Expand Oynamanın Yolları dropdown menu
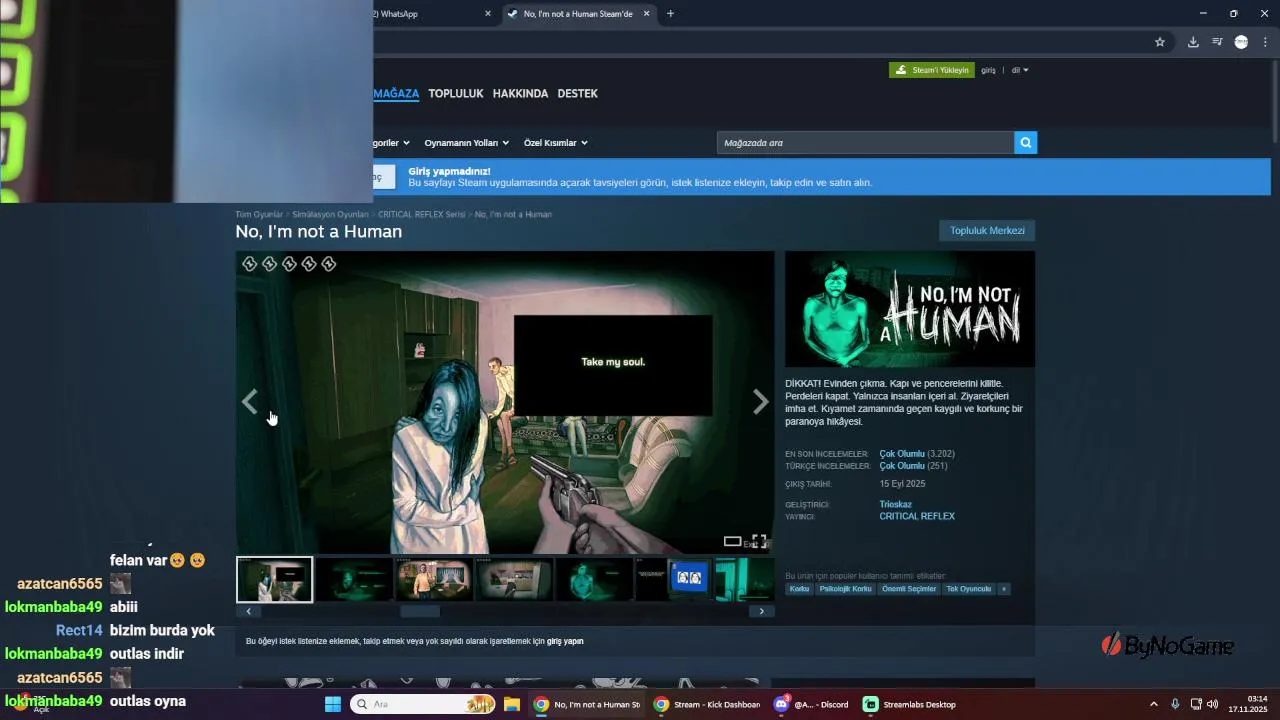This screenshot has height=720, width=1280. [x=466, y=143]
